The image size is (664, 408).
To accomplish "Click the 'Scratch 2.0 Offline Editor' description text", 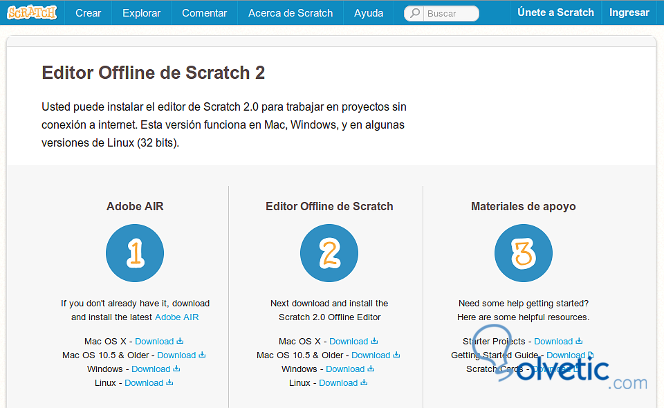I will pos(329,317).
